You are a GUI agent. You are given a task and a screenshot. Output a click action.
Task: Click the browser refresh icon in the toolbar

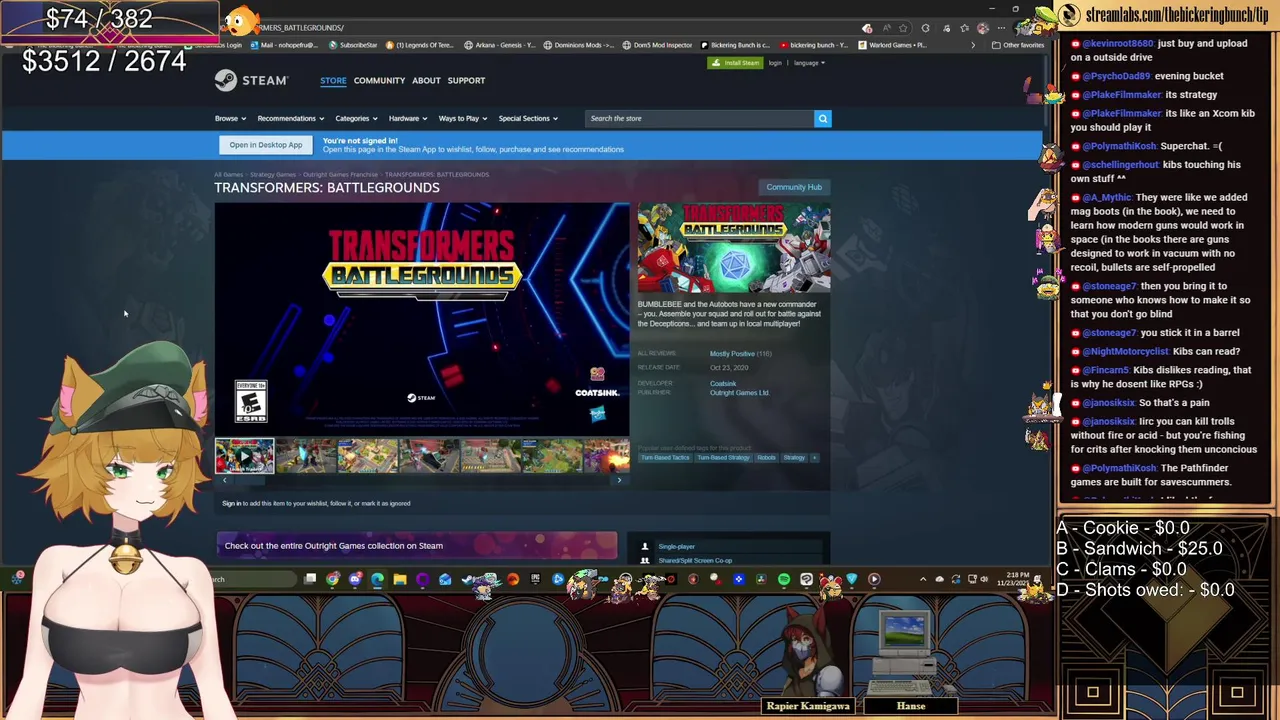[925, 28]
